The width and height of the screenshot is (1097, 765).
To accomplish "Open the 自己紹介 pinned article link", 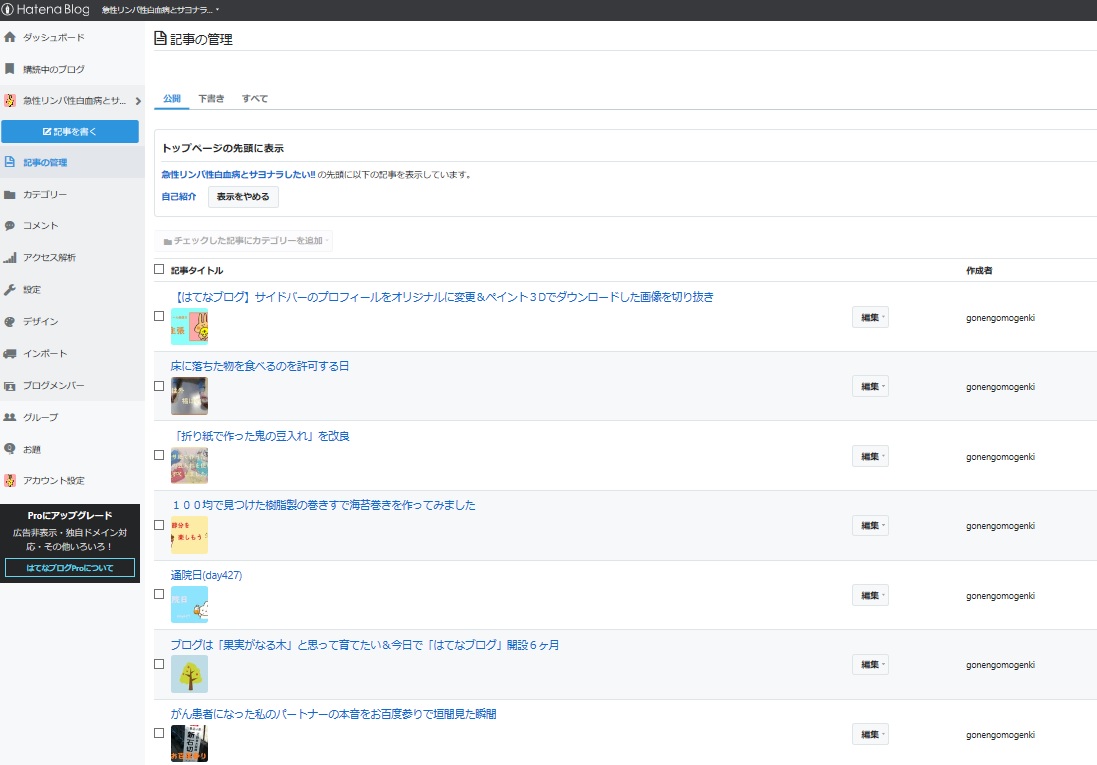I will click(x=178, y=196).
